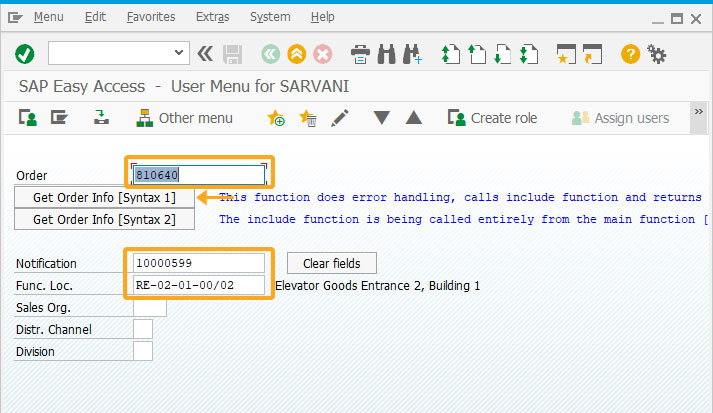
Task: Go to Next page icon
Action: pos(502,54)
